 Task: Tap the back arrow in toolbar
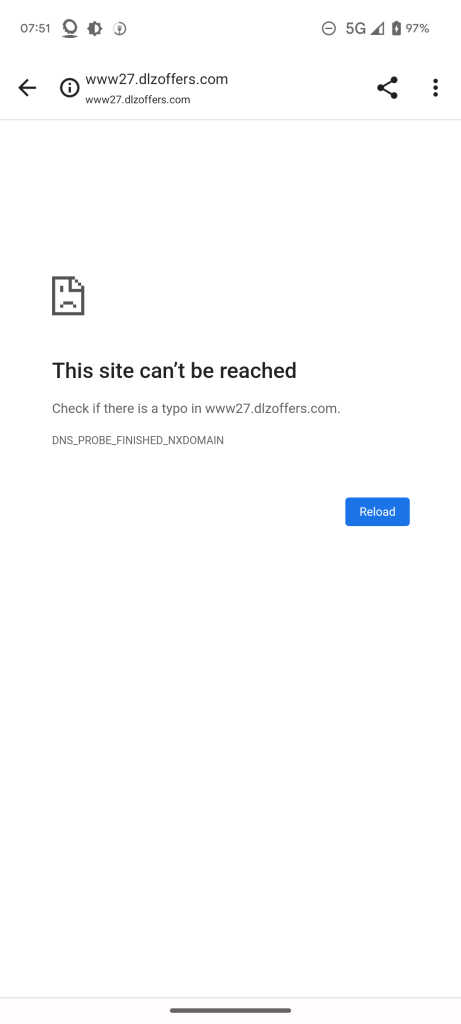[x=27, y=88]
